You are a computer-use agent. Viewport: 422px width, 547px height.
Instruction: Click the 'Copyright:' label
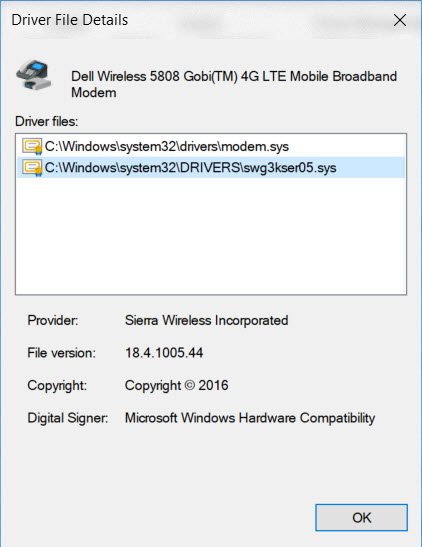[57, 385]
